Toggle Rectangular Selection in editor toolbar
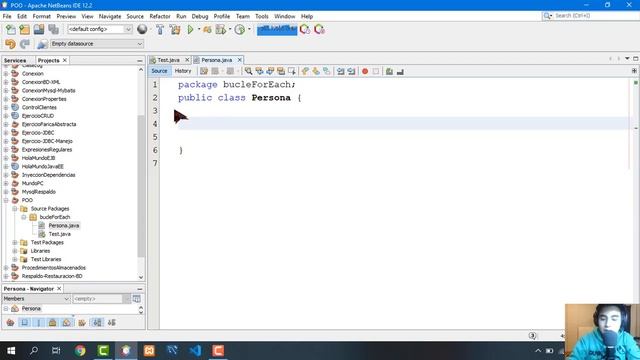The image size is (640, 360). tap(291, 71)
